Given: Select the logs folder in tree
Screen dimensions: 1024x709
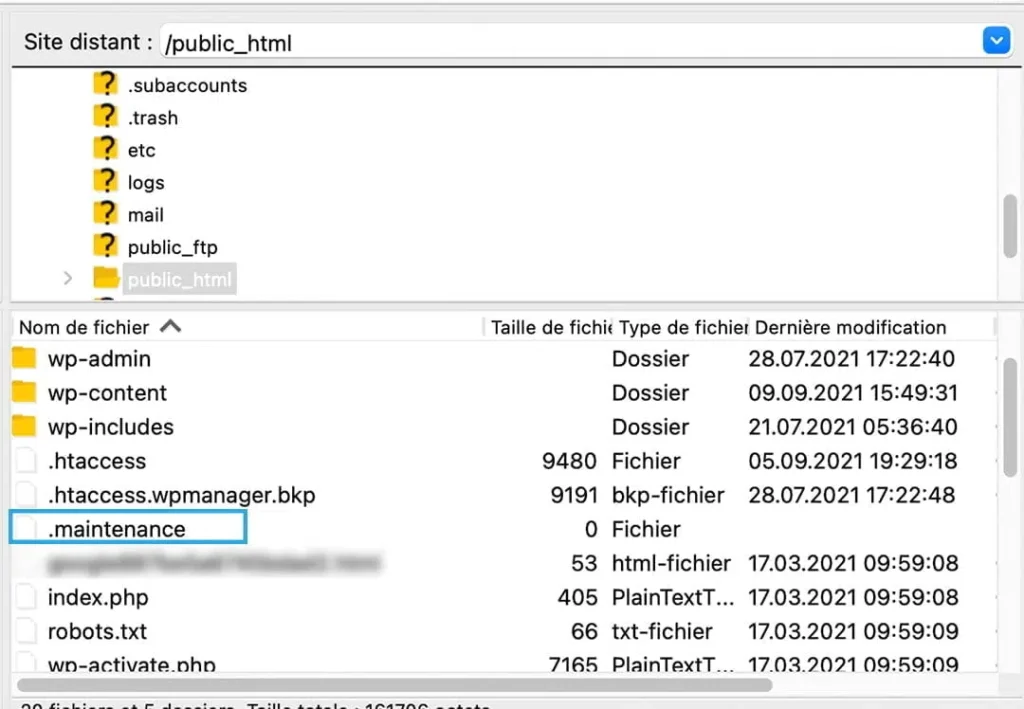Looking at the screenshot, I should [146, 182].
